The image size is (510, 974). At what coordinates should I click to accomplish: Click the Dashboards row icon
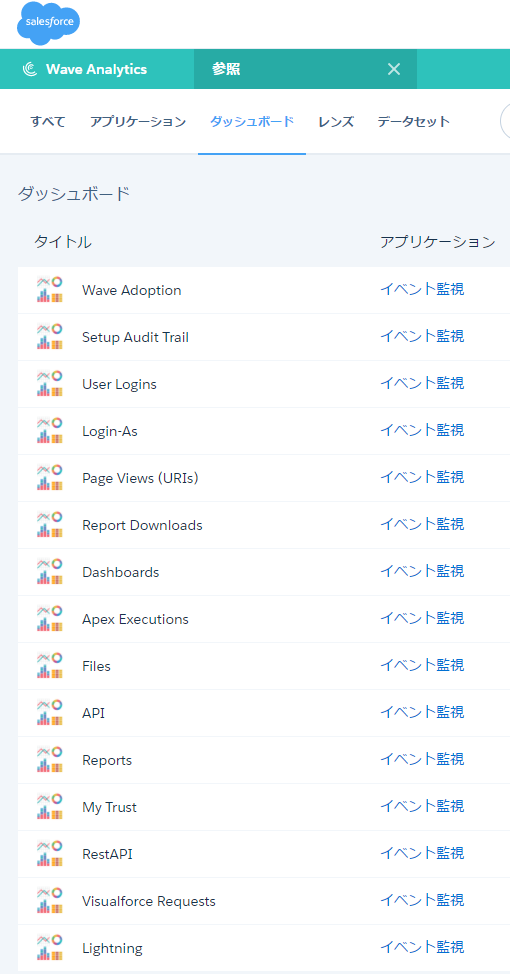[50, 572]
